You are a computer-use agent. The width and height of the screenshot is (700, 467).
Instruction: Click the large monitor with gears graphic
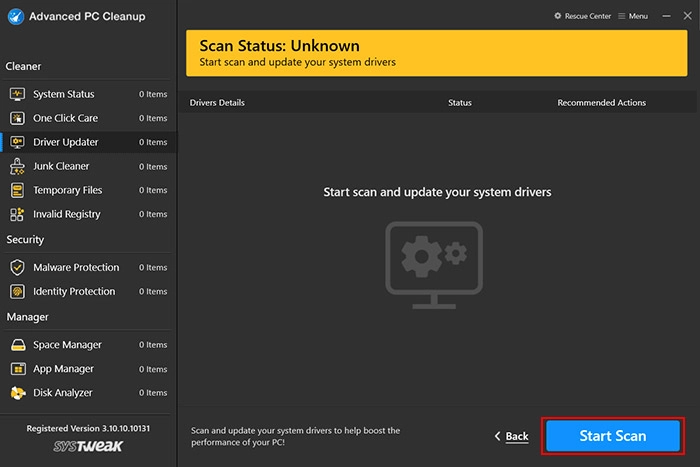tap(434, 265)
